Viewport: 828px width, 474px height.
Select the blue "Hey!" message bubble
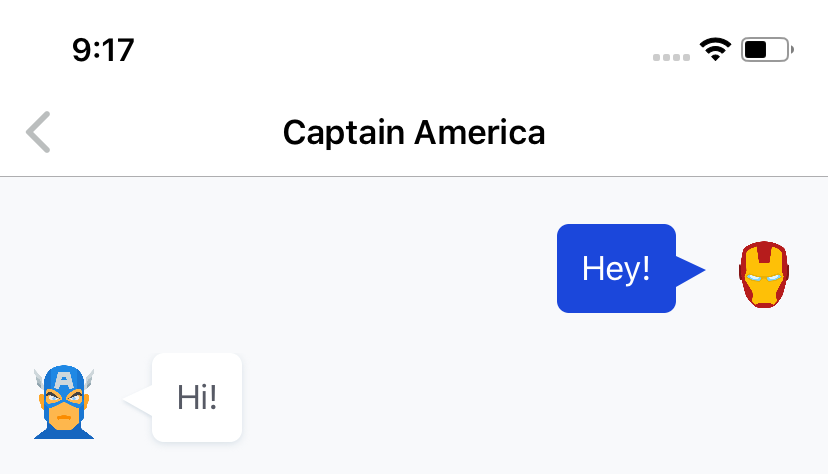(616, 268)
